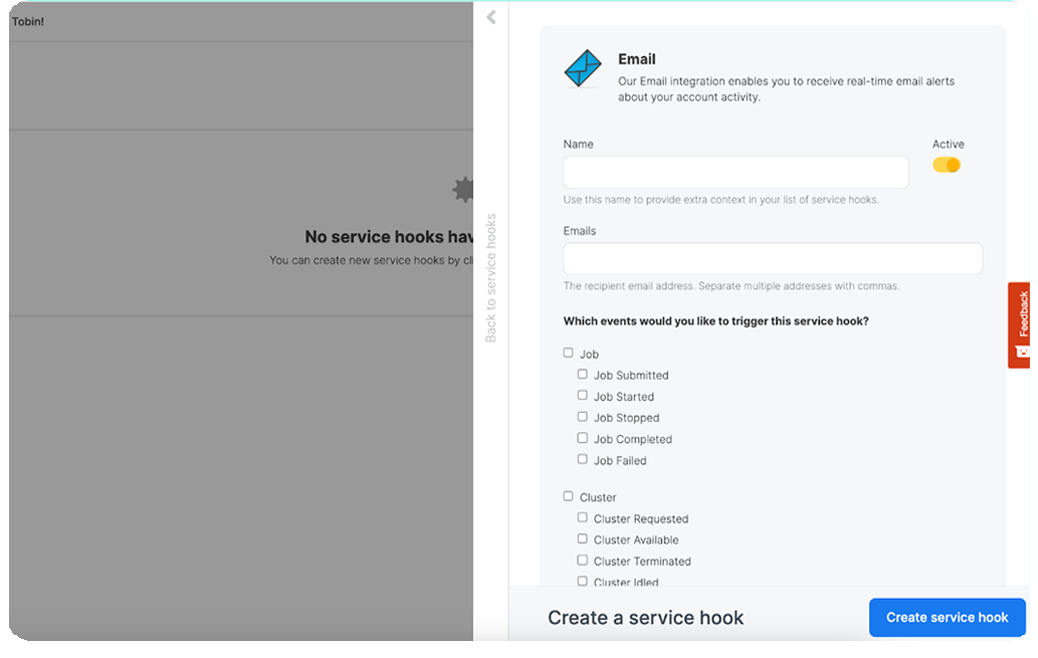Enable the Job Submitted checkbox

tap(583, 374)
